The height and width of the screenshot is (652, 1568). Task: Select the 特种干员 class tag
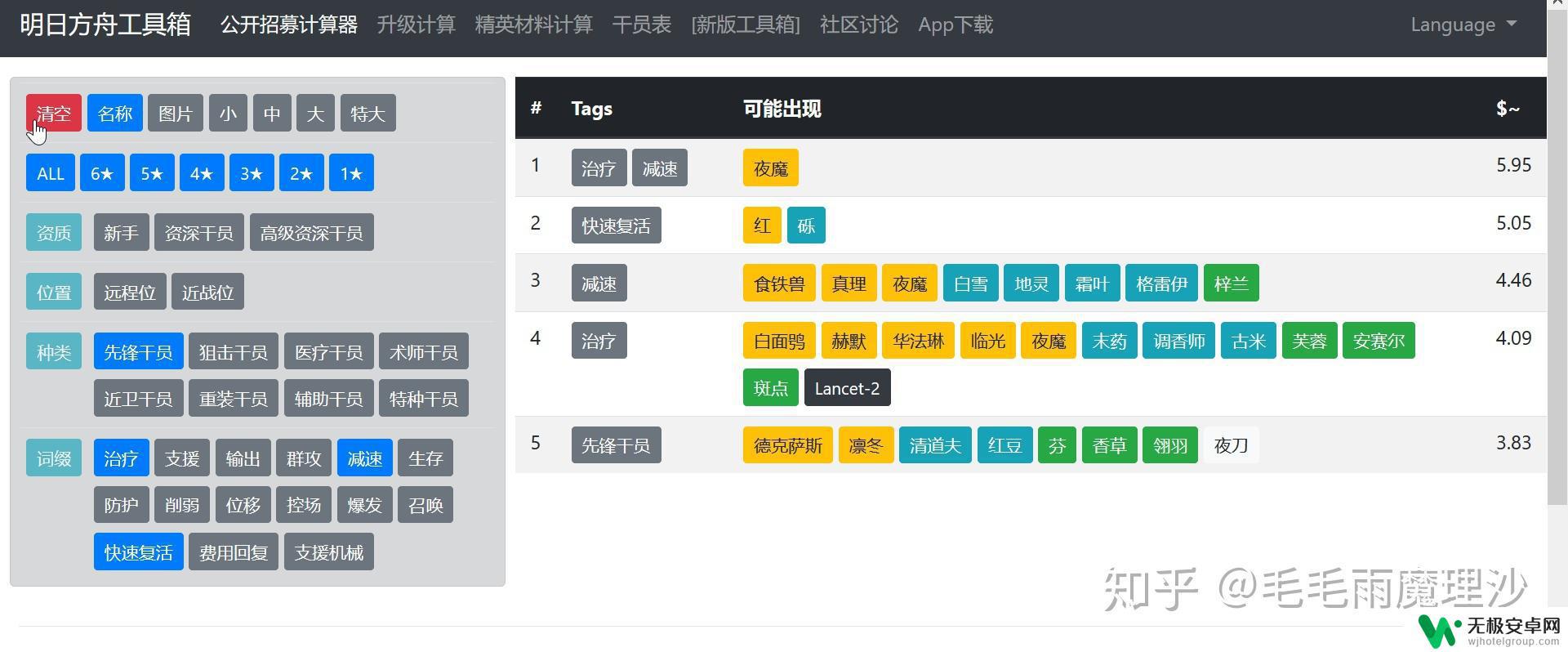click(424, 398)
